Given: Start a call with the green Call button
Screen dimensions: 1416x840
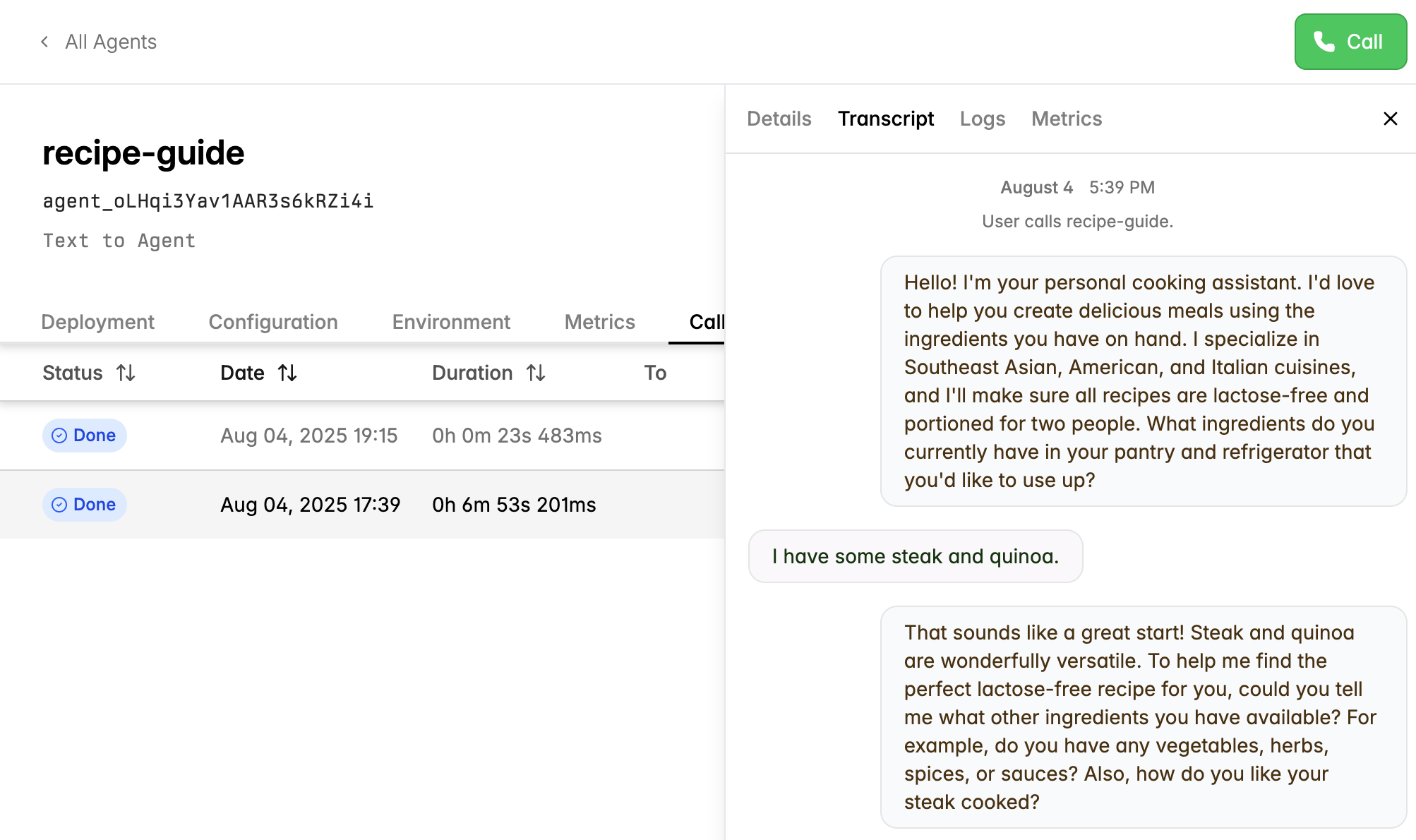Looking at the screenshot, I should click(1350, 41).
